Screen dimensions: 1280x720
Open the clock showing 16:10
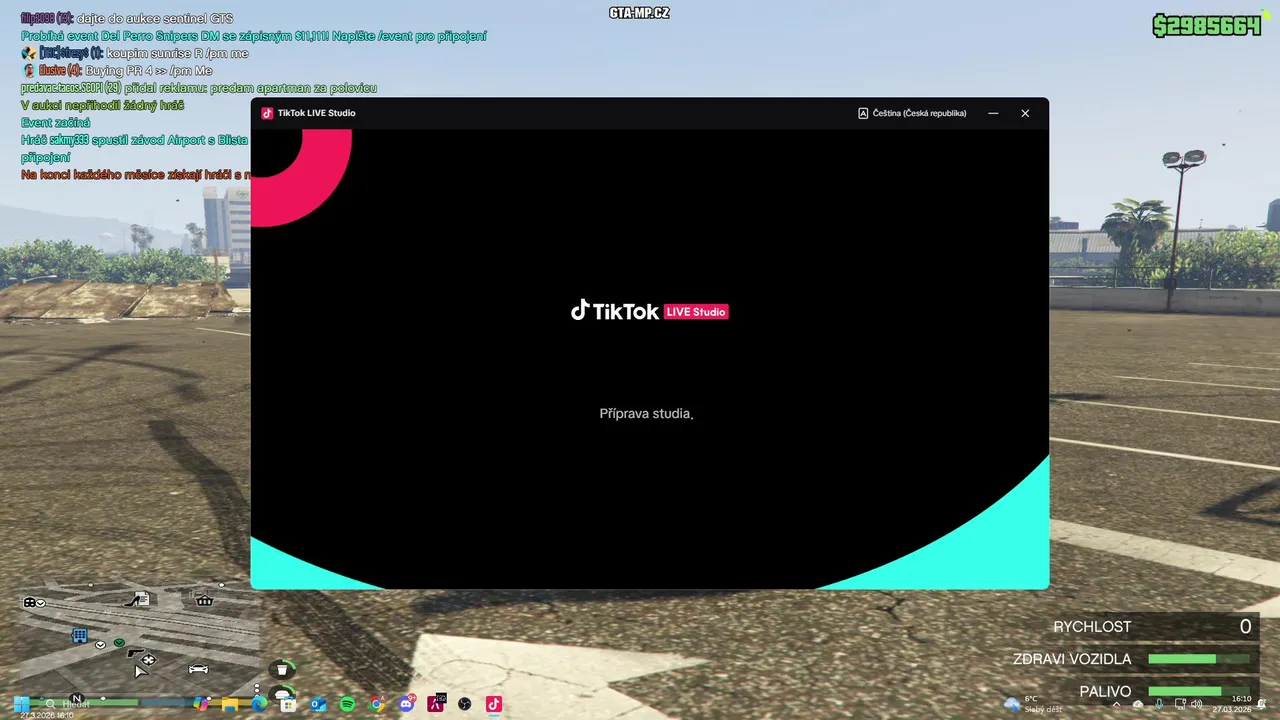tap(1232, 704)
